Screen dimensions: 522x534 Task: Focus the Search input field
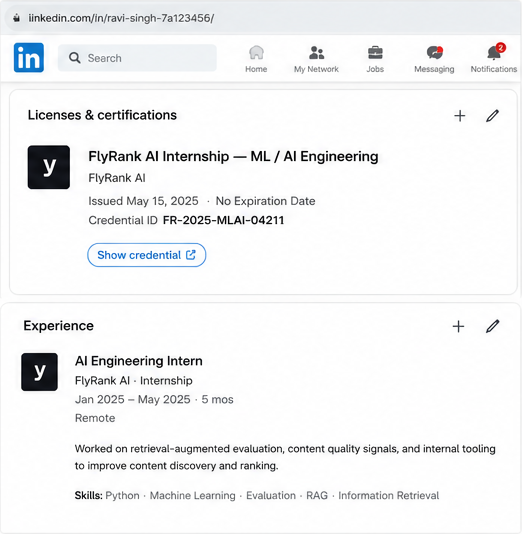tap(137, 58)
